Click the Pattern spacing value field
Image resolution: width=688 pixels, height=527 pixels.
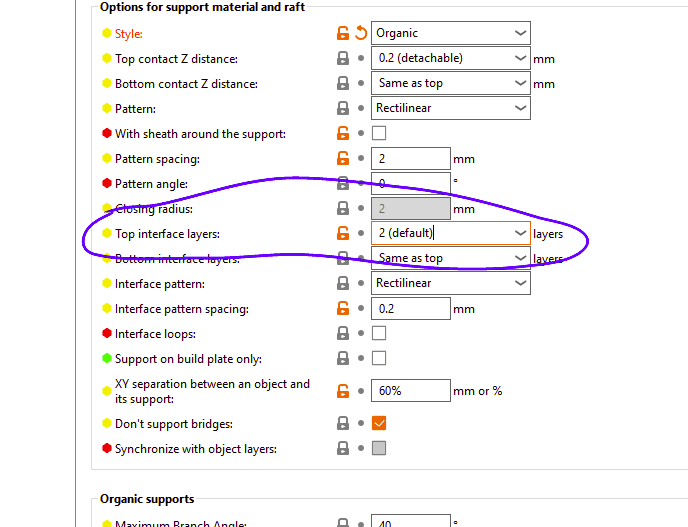pos(410,158)
